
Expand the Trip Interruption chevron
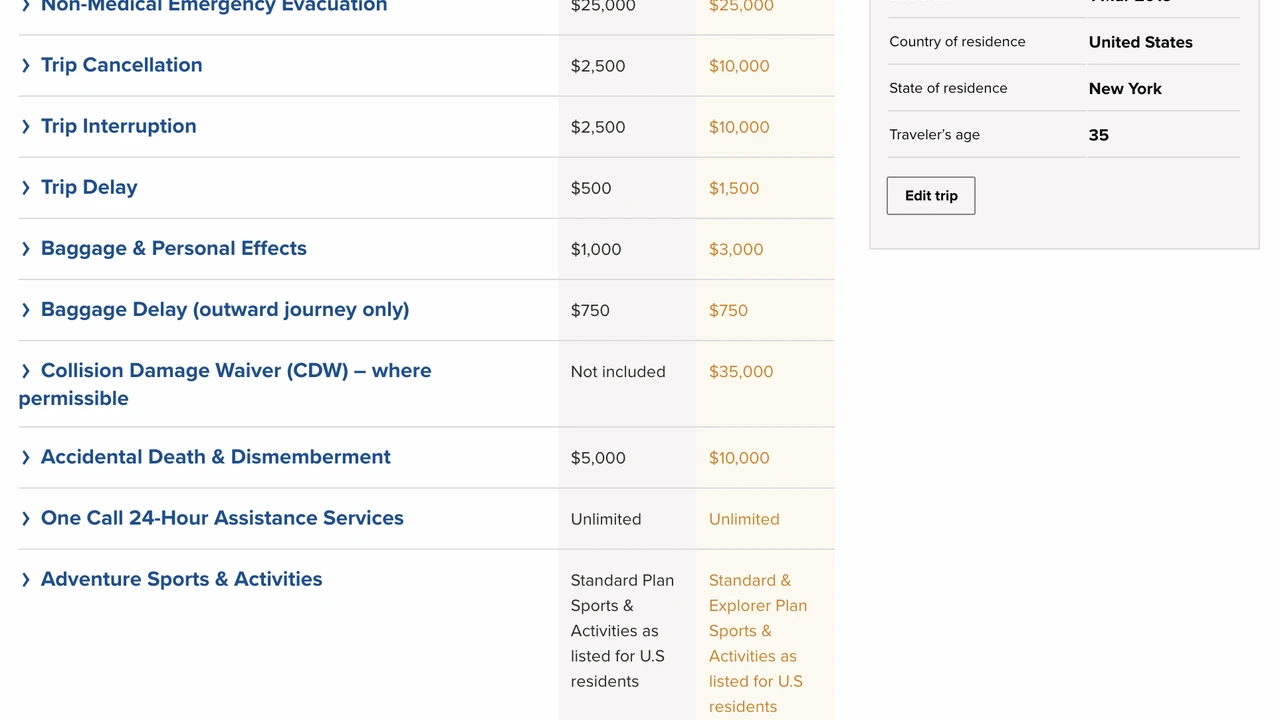pyautogui.click(x=26, y=127)
